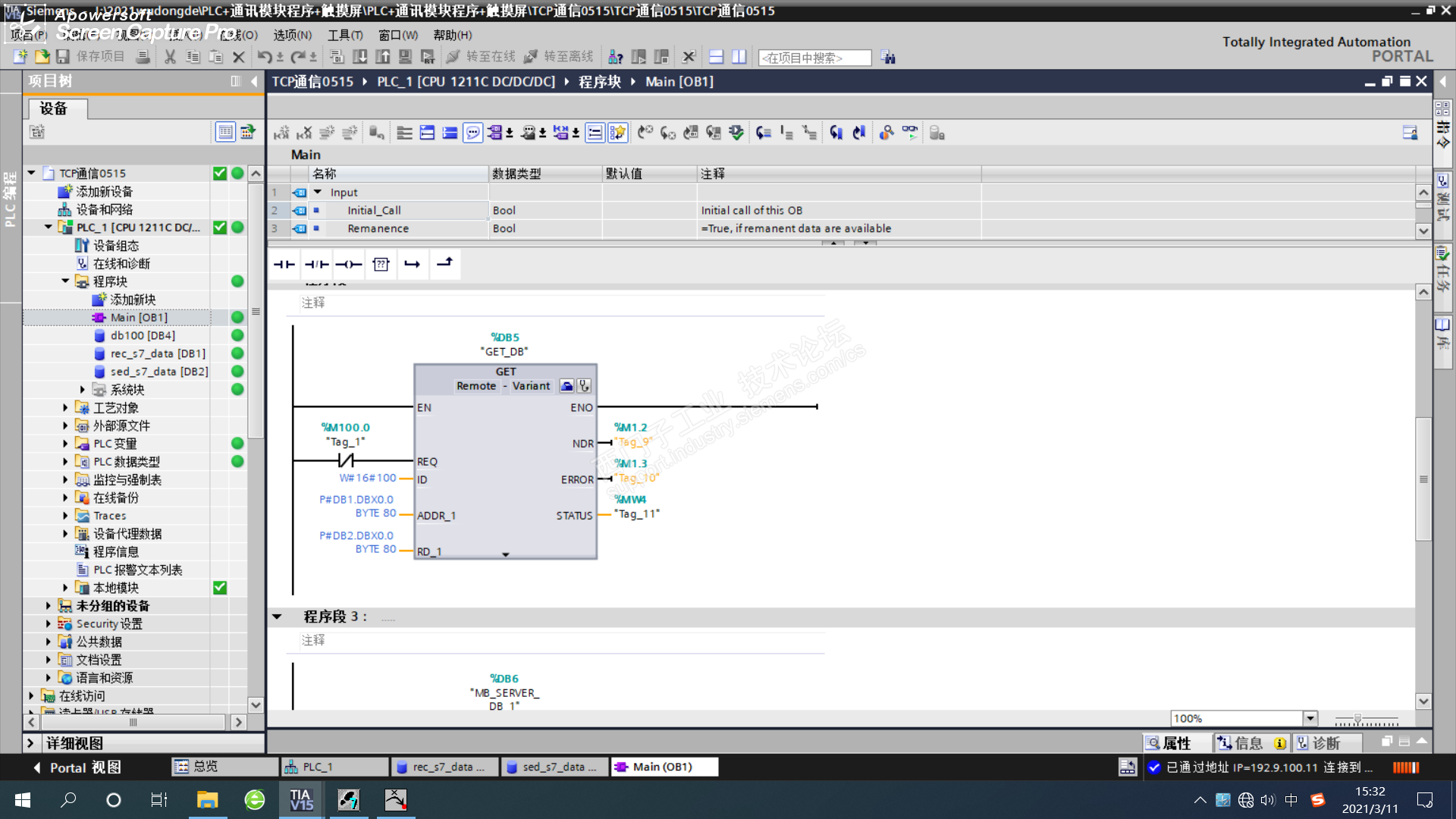
Task: Switch to the sed_s7_data editor tab
Action: point(553,767)
